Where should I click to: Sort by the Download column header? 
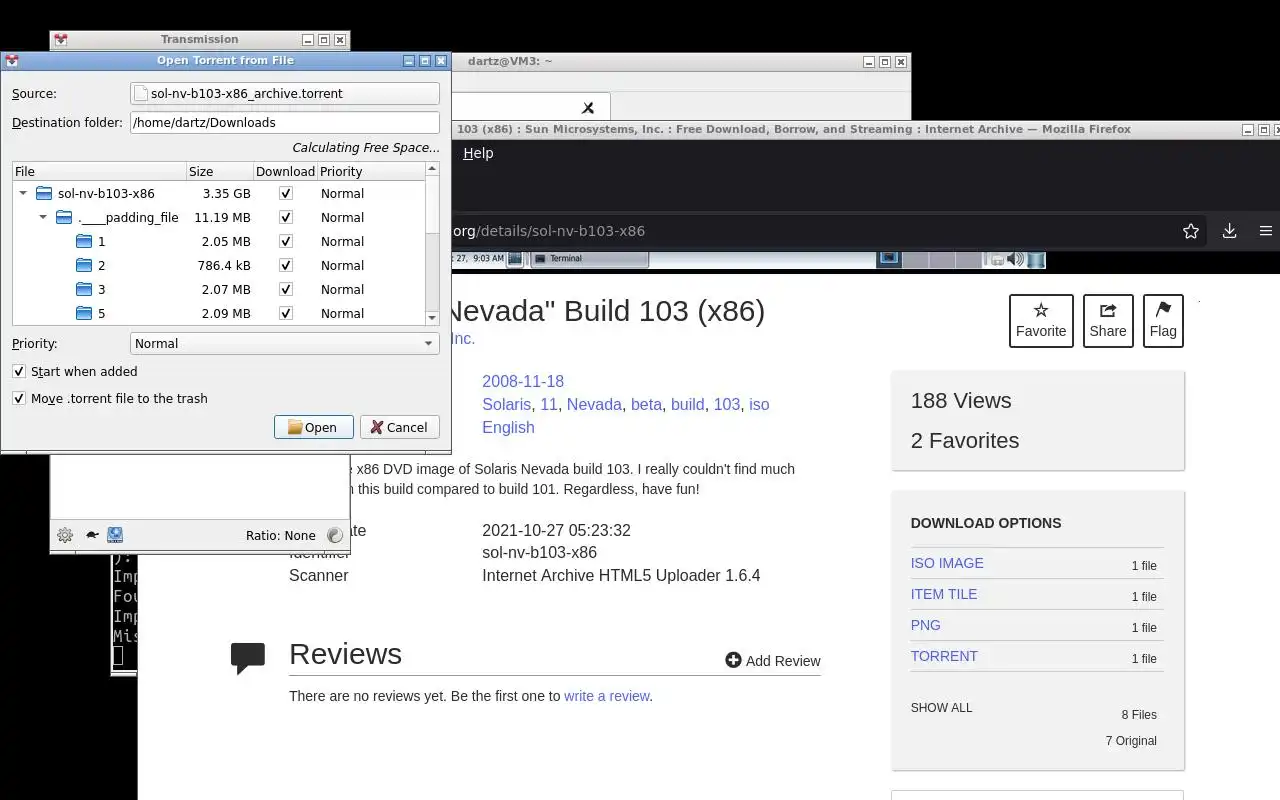pos(285,171)
